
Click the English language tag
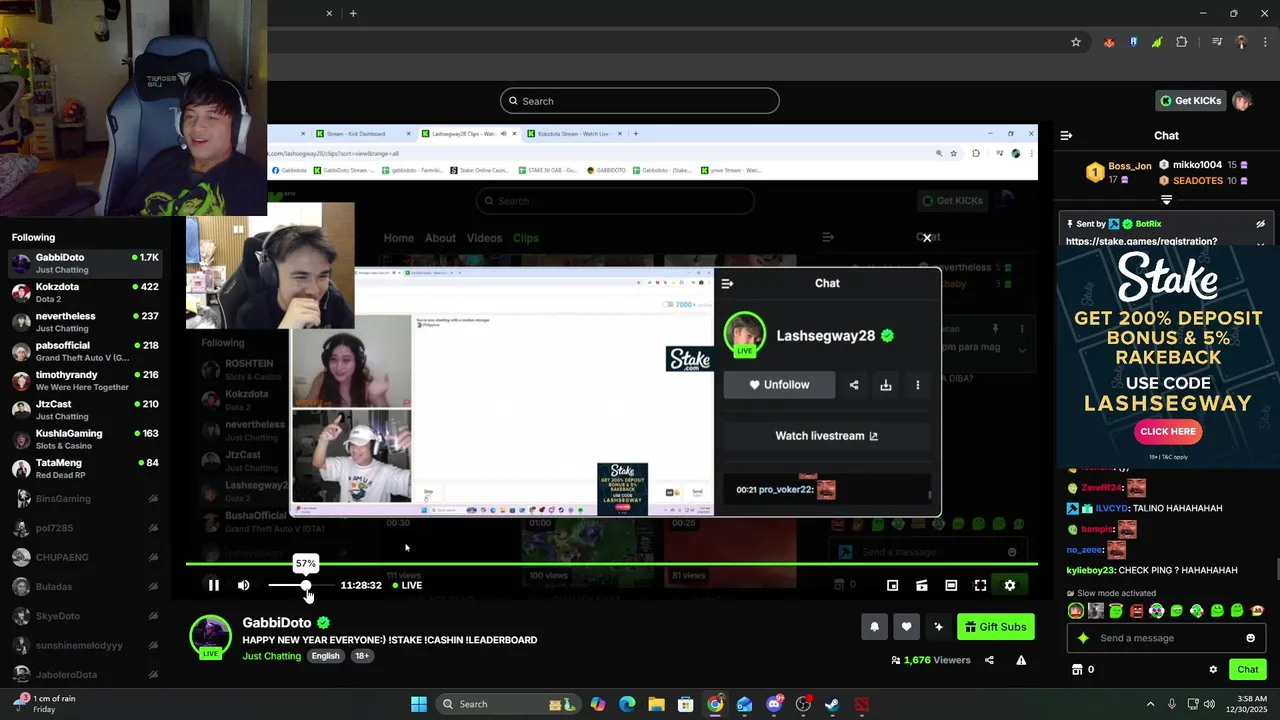(325, 656)
